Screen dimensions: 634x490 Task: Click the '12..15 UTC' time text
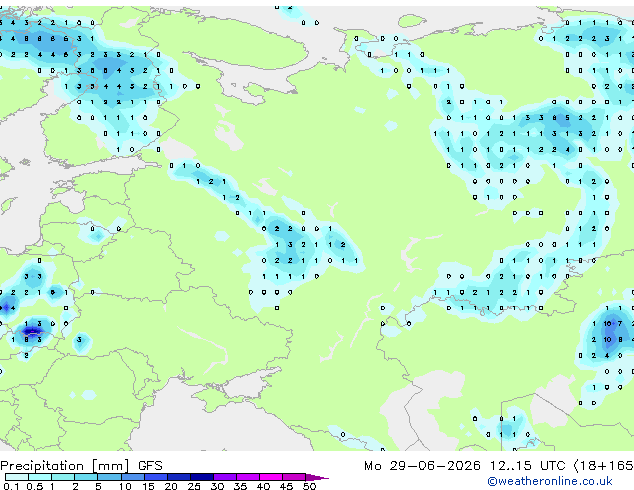[527, 466]
